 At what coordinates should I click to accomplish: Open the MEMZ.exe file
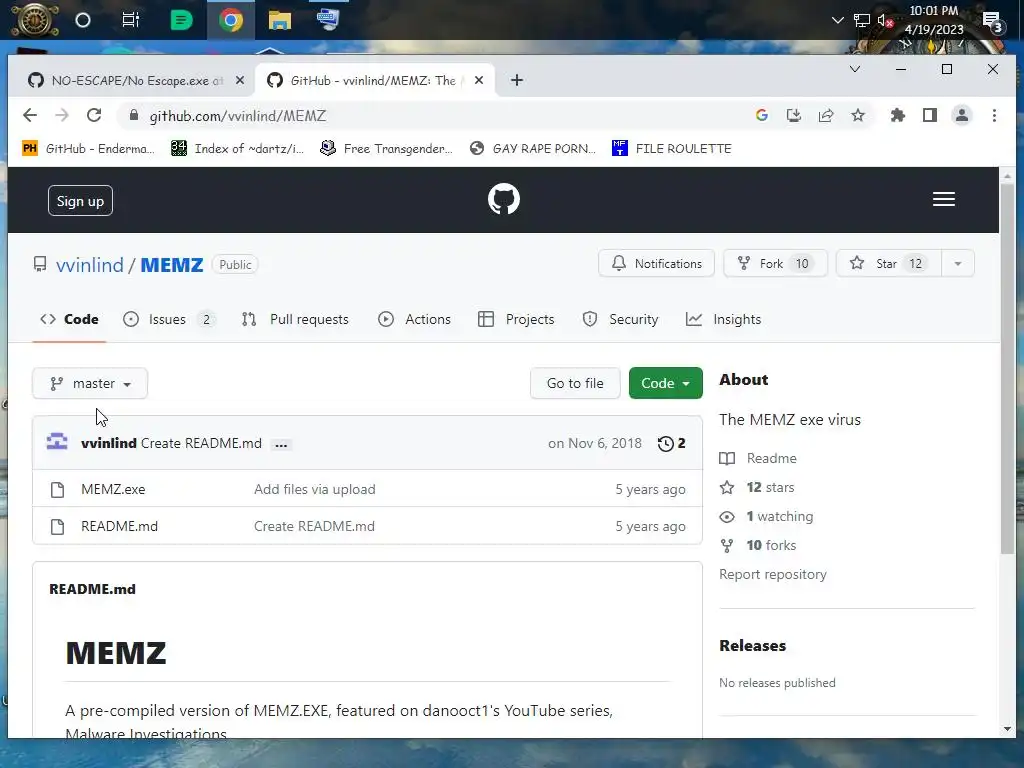coord(113,490)
